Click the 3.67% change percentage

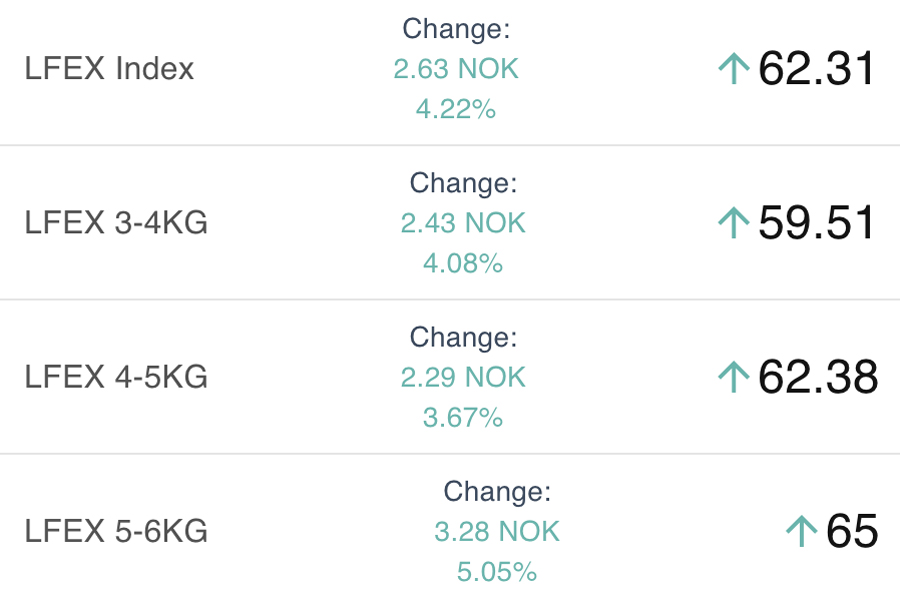(463, 417)
